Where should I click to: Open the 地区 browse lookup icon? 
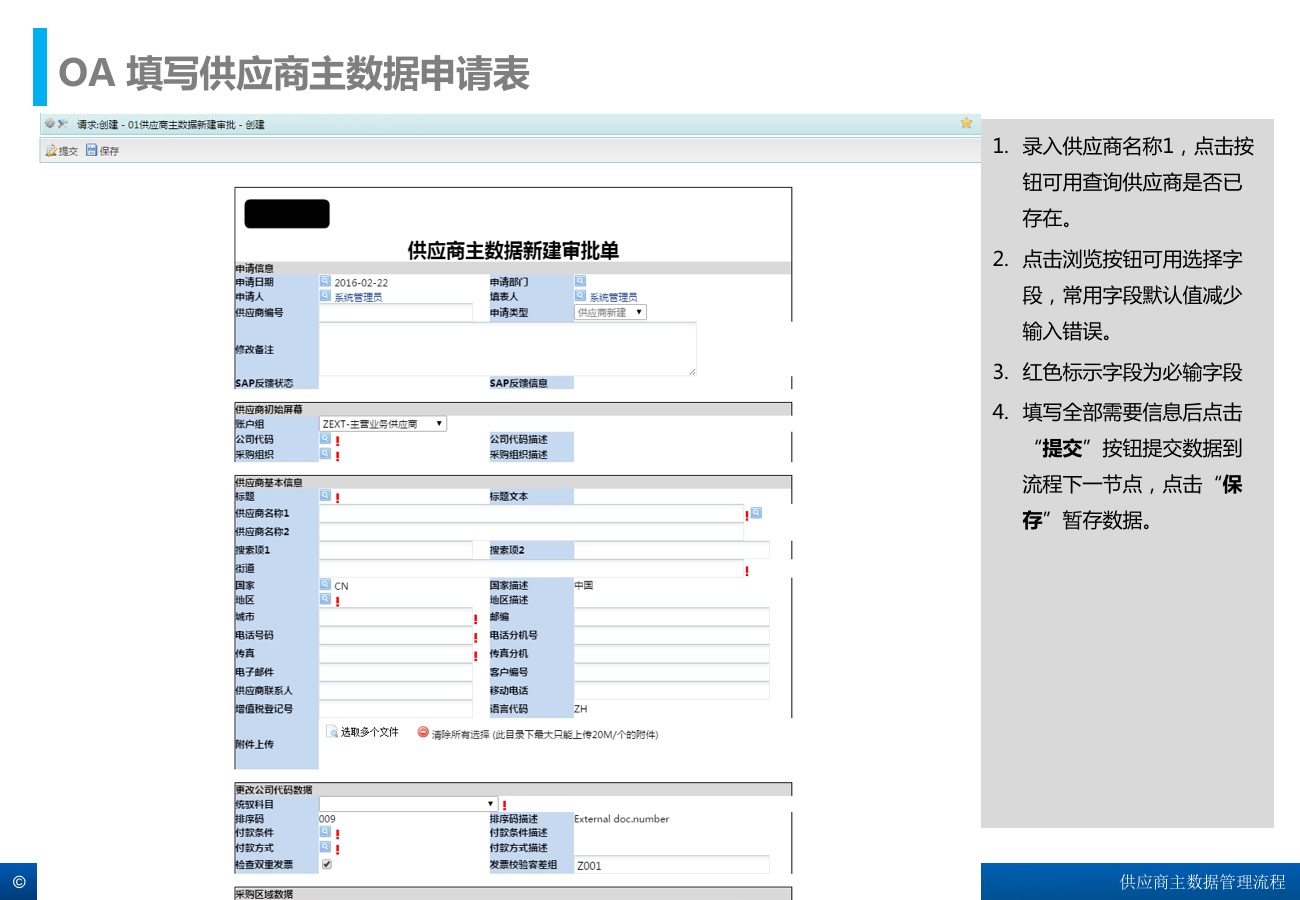point(325,599)
